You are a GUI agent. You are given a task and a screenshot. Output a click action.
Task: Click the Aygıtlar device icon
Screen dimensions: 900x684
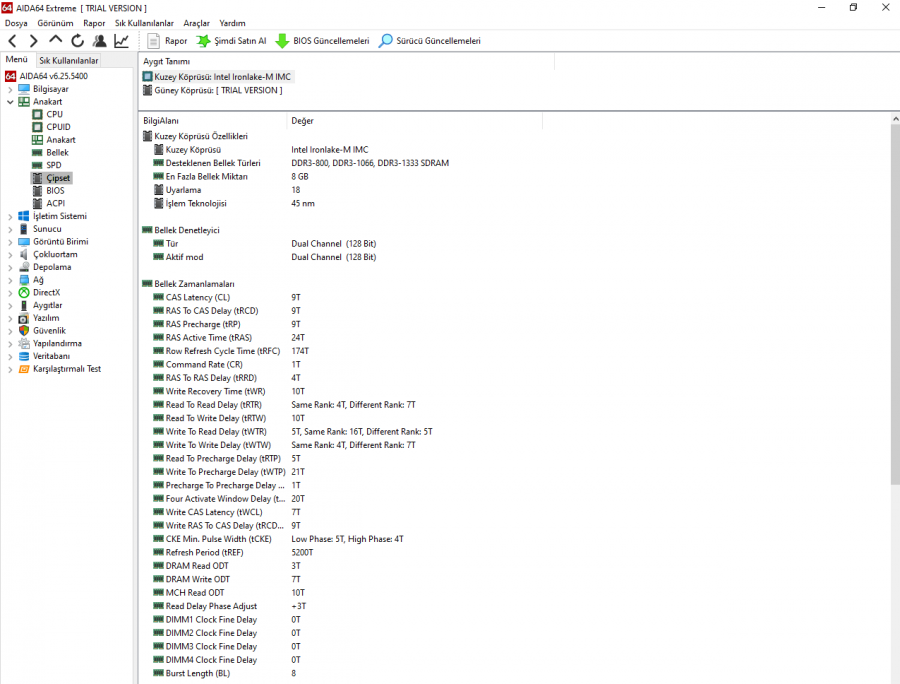coord(24,305)
